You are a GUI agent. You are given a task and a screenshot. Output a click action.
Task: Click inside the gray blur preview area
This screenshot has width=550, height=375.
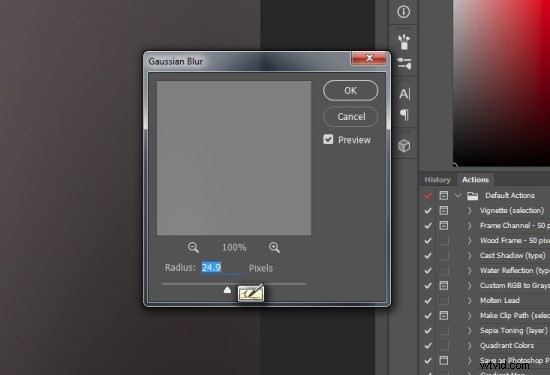[x=234, y=158]
